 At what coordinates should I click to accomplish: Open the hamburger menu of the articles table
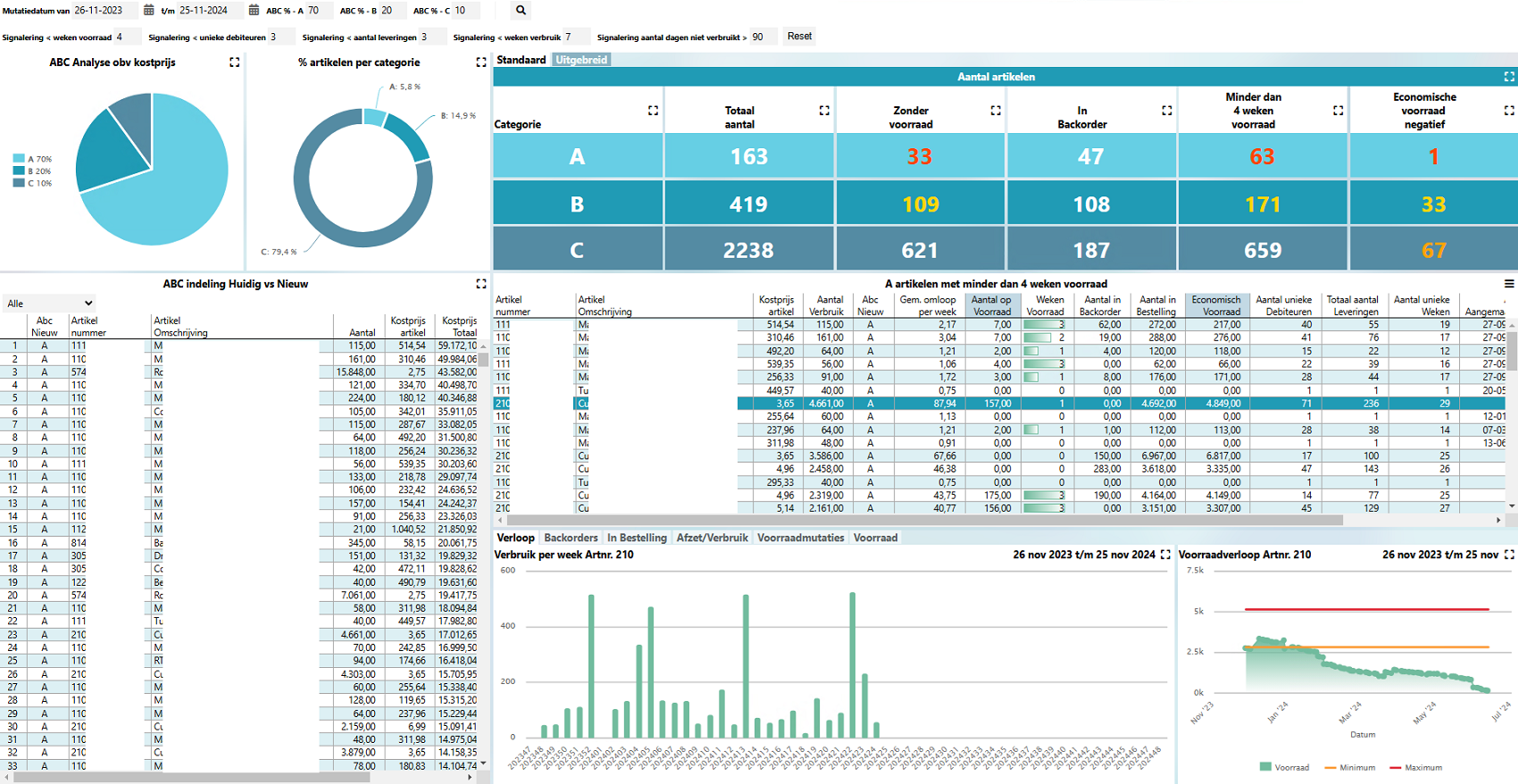1509,284
